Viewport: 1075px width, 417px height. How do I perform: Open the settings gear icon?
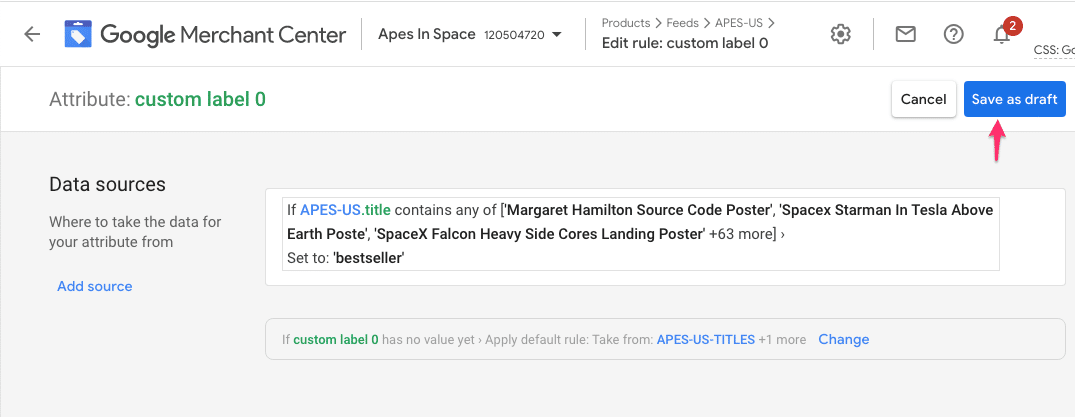point(841,34)
